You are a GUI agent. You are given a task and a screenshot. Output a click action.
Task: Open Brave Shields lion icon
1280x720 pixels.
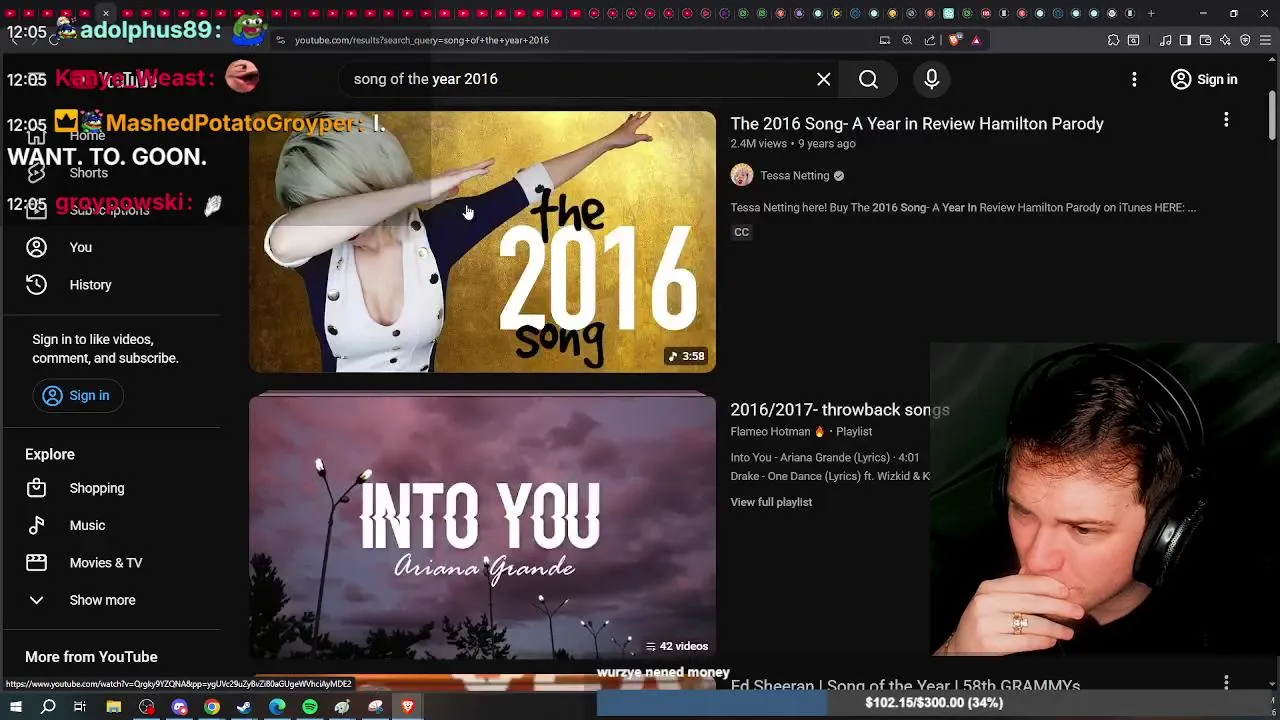click(x=954, y=40)
